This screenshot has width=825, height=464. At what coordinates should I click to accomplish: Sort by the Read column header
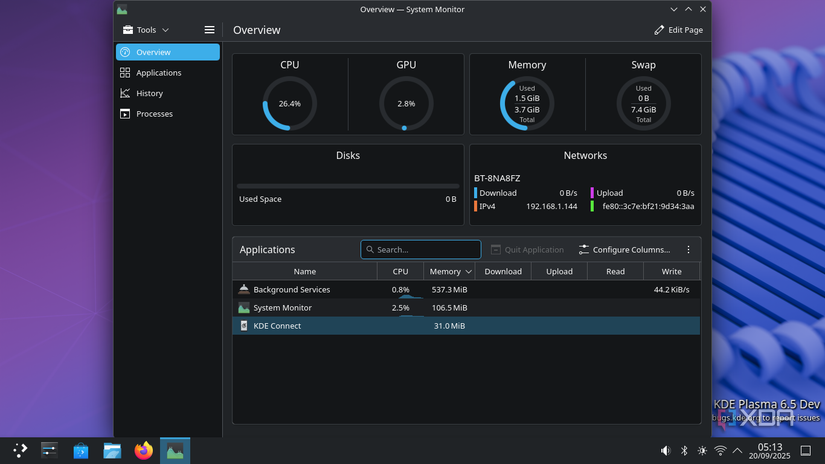[x=615, y=271]
